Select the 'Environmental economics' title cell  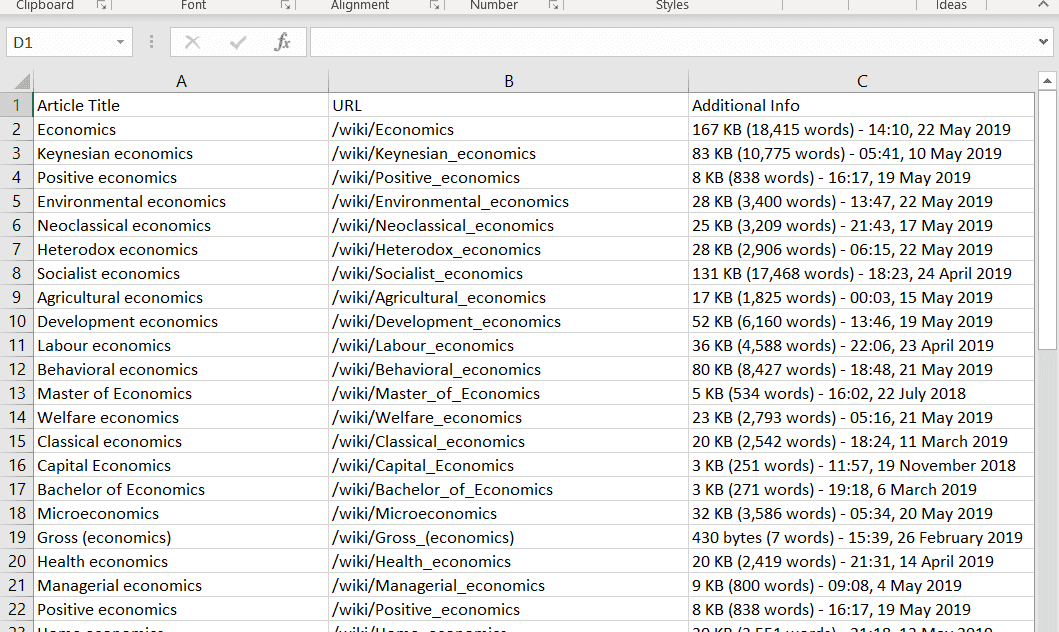pos(181,202)
